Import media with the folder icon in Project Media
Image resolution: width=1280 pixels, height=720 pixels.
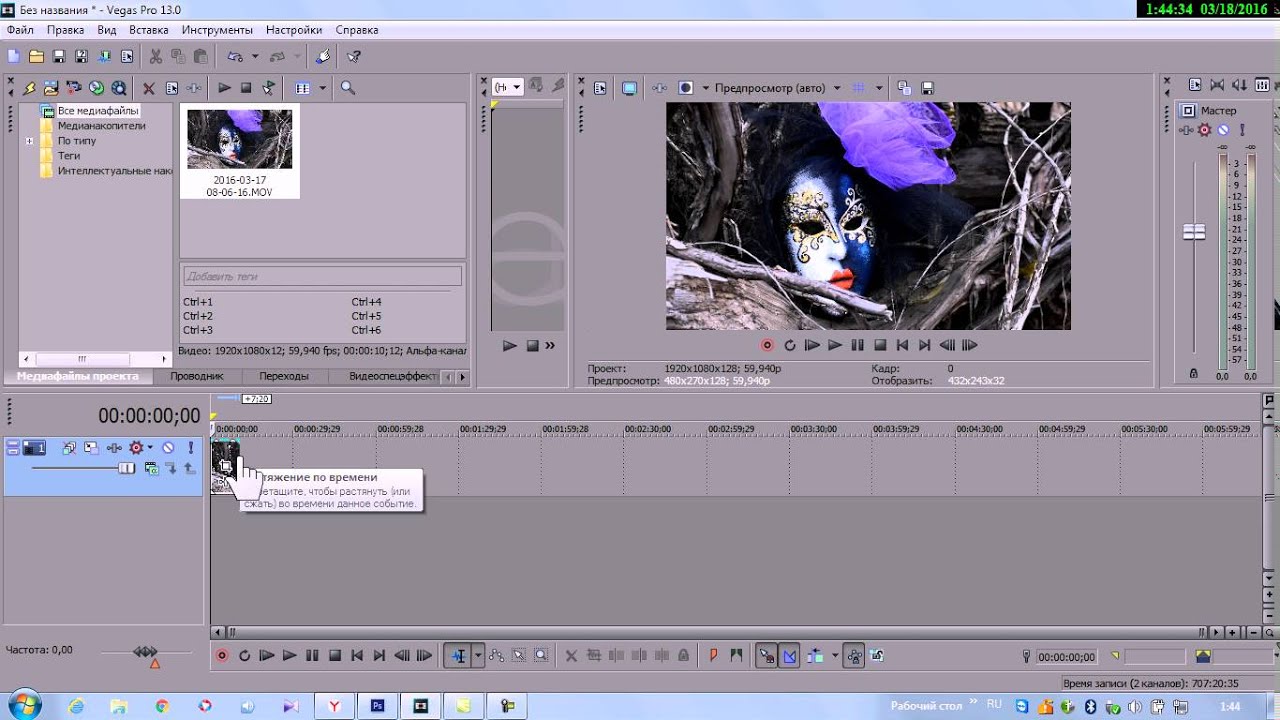pos(51,88)
